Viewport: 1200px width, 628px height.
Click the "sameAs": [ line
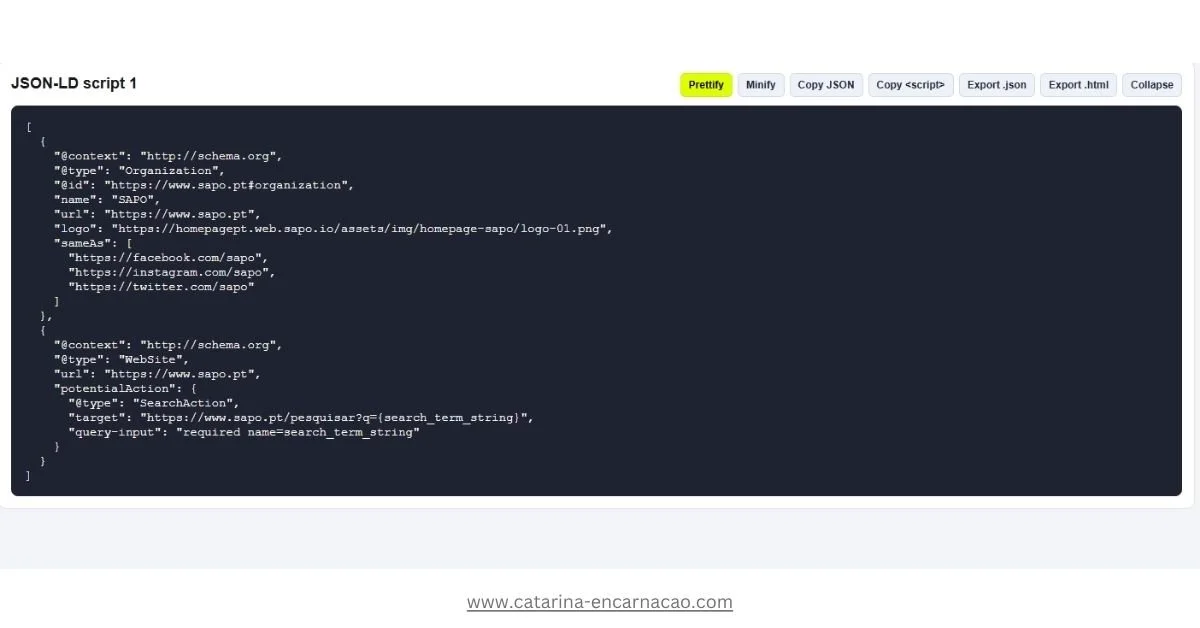[93, 243]
